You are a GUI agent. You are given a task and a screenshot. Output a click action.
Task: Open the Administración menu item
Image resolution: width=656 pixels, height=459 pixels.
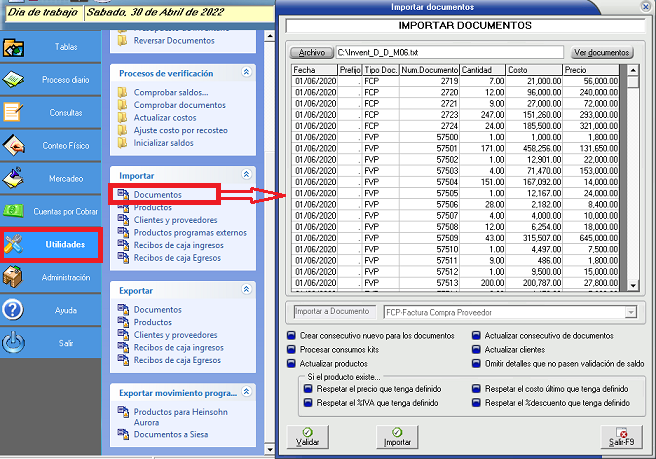pos(66,277)
